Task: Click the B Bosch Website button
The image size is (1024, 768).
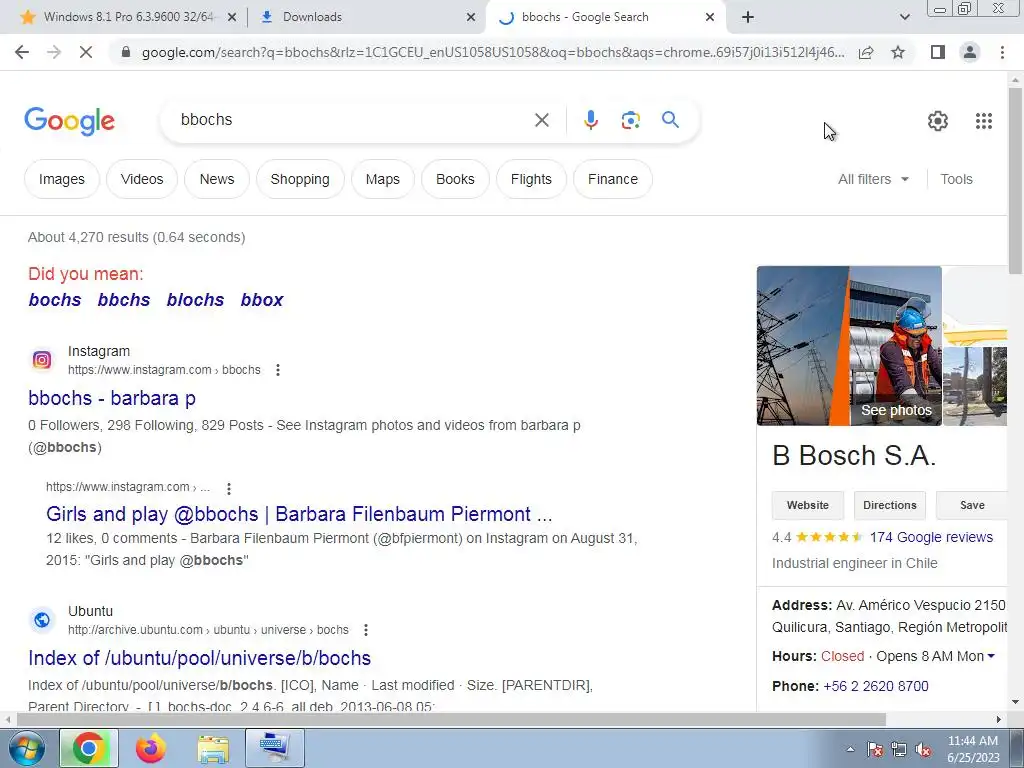Action: pos(808,505)
